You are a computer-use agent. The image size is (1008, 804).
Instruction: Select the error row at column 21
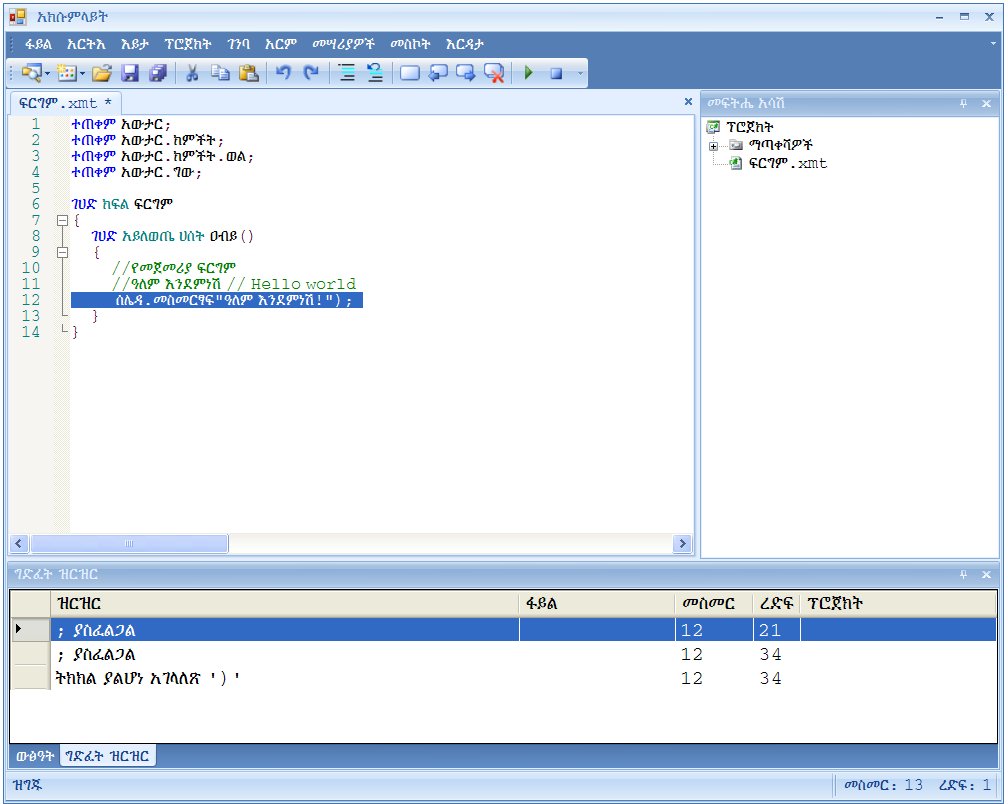[x=284, y=630]
